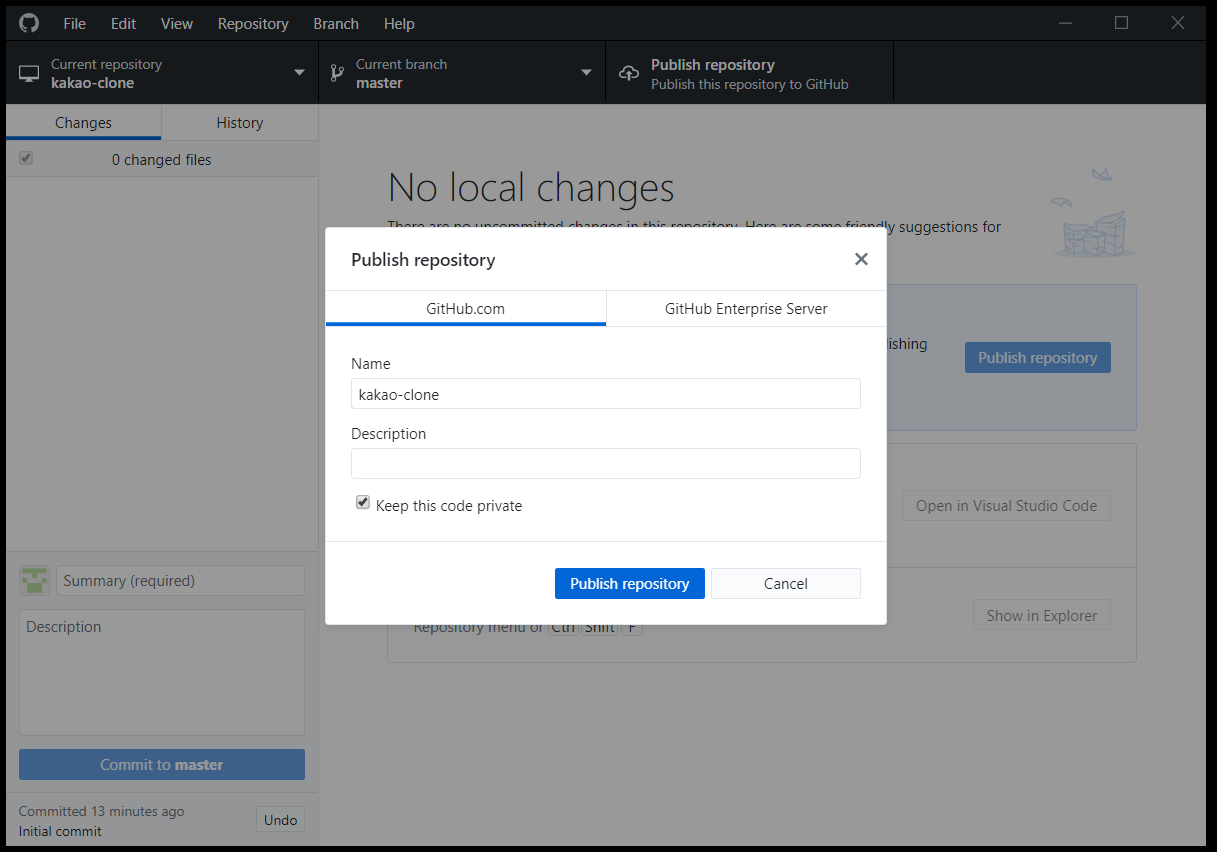Open the Branch menu
The image size is (1217, 852).
(x=336, y=23)
